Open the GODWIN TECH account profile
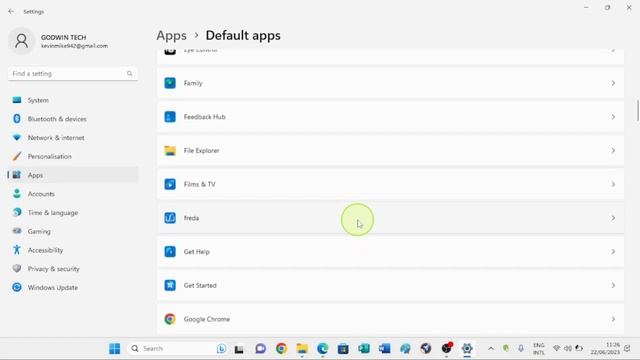 click(58, 41)
